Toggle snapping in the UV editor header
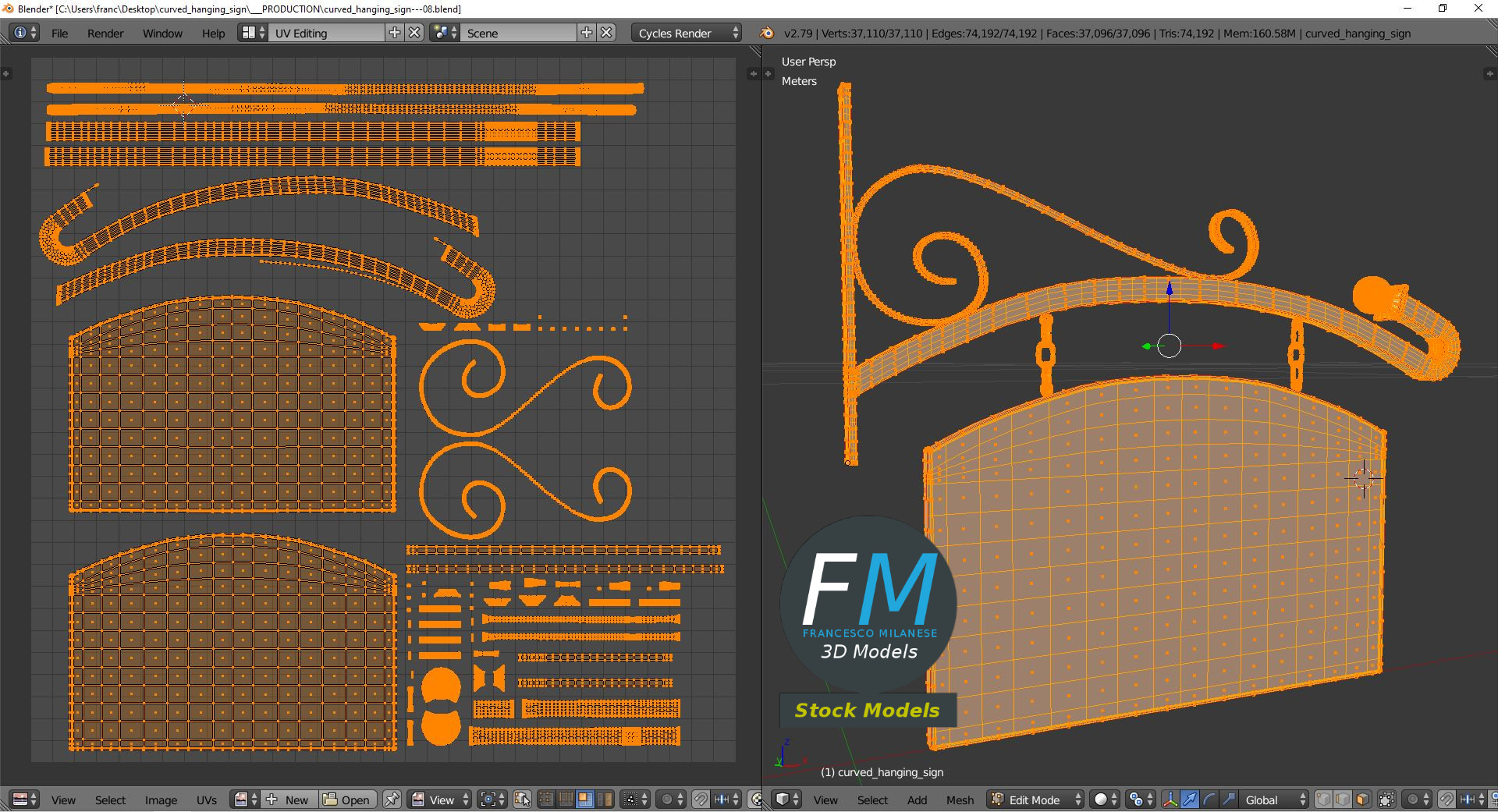 tap(701, 800)
